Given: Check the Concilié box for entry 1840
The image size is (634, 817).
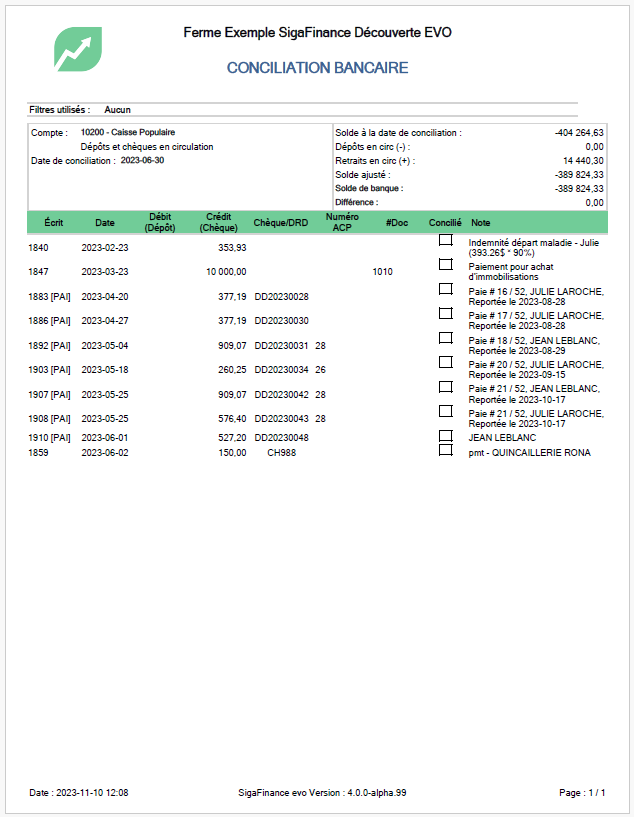Looking at the screenshot, I should coord(445,240).
